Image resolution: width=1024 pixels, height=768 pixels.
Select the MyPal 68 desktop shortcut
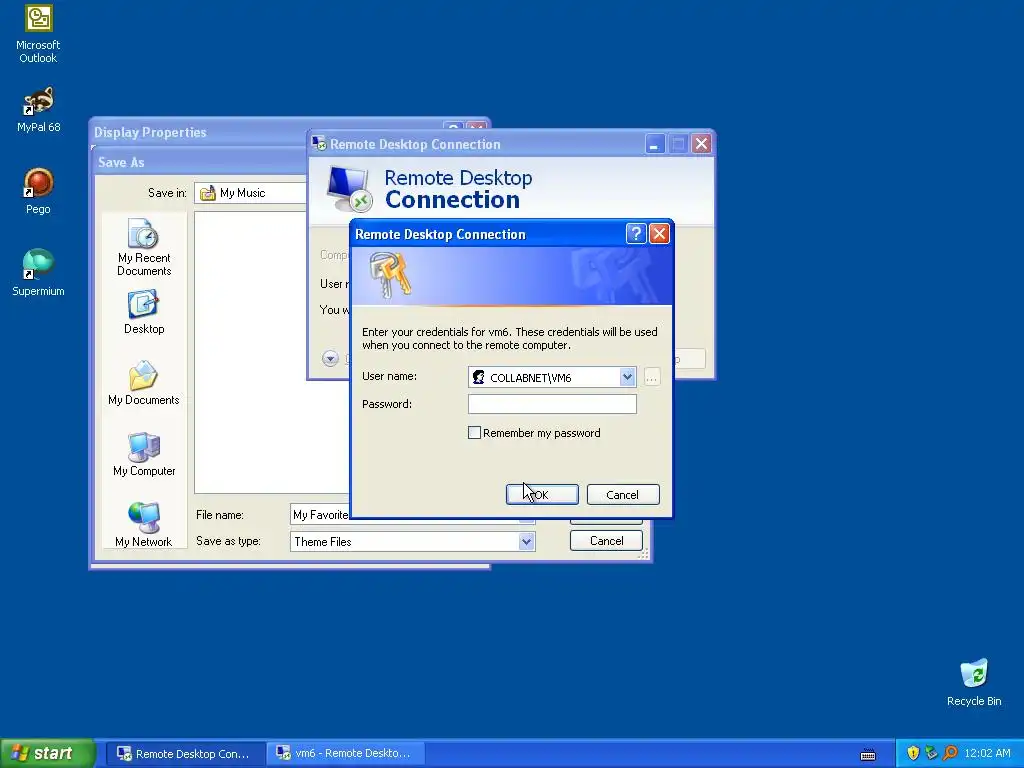(38, 110)
